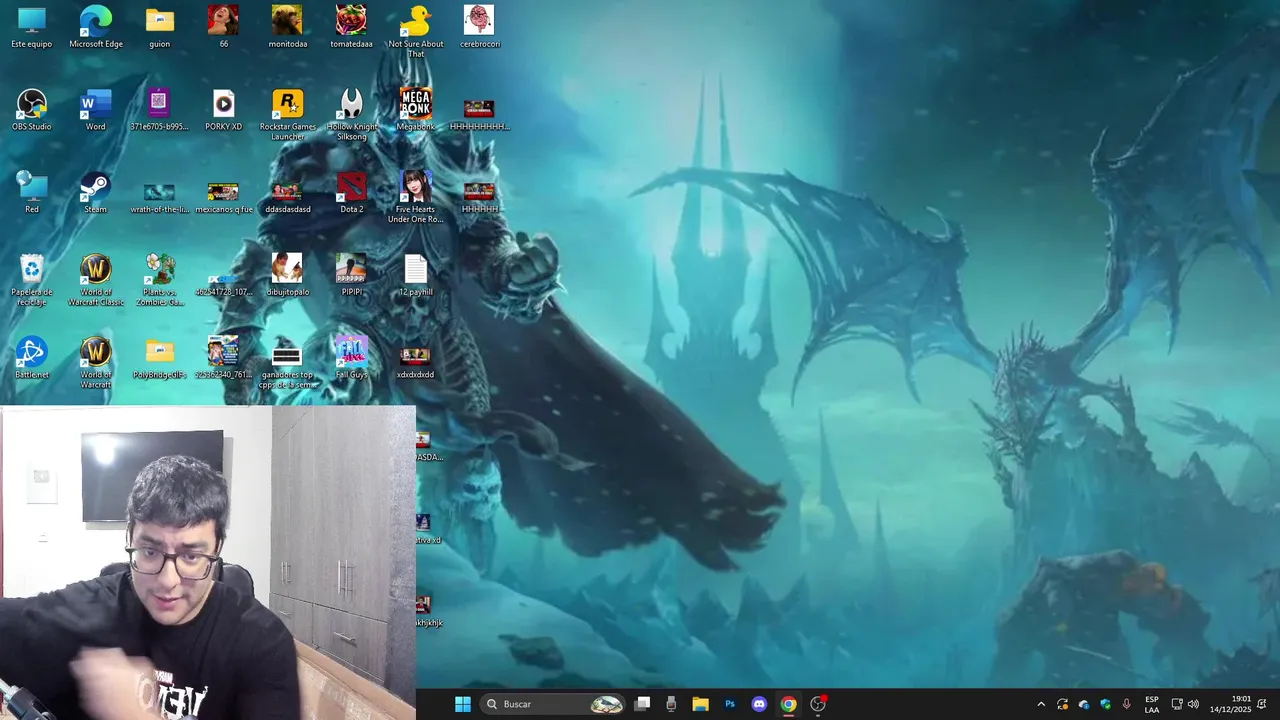Select the PIPIPI image file
1280x720 pixels.
coord(351,275)
